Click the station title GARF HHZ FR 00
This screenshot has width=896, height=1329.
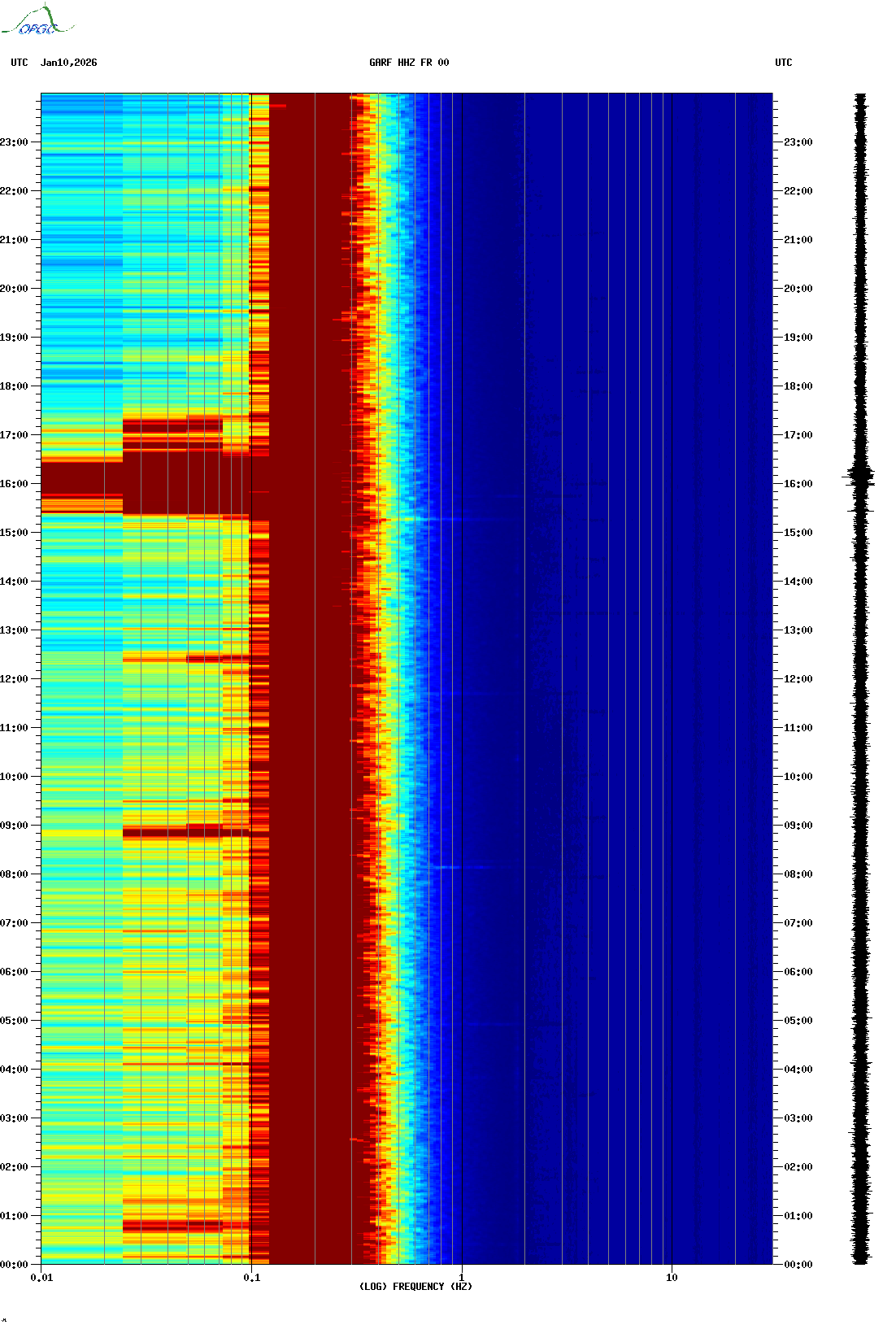[x=408, y=63]
